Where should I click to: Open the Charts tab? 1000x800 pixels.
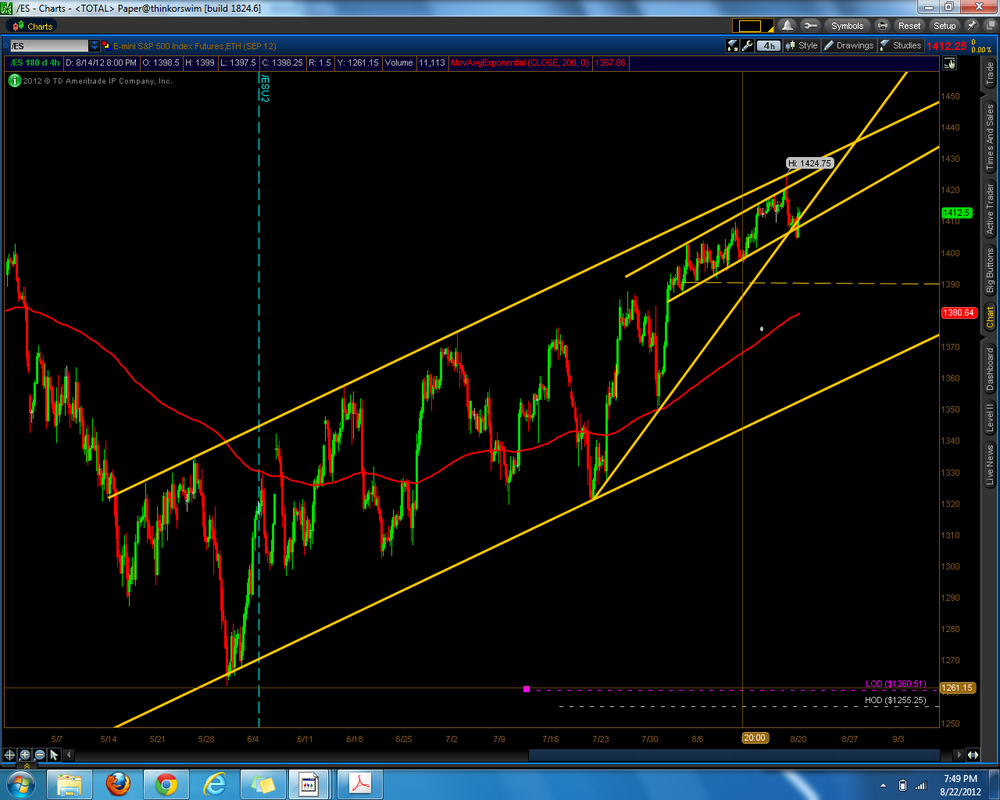click(x=32, y=26)
